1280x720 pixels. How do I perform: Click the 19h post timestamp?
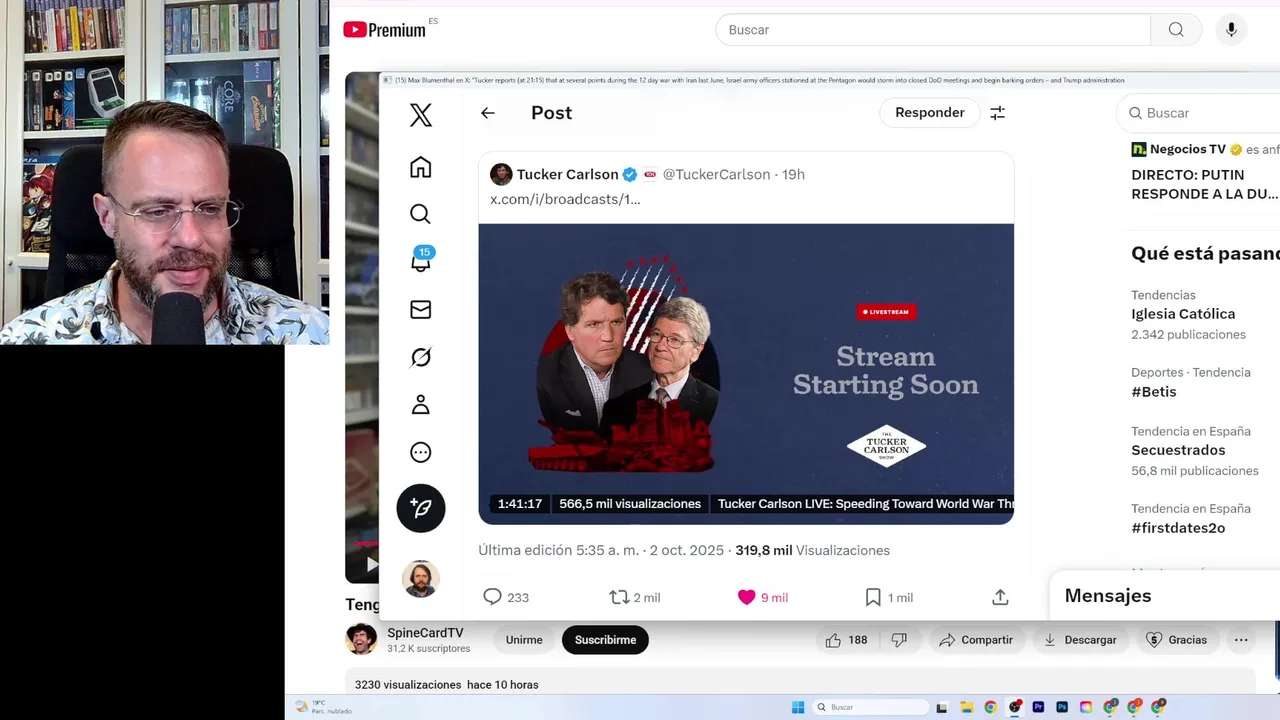793,174
